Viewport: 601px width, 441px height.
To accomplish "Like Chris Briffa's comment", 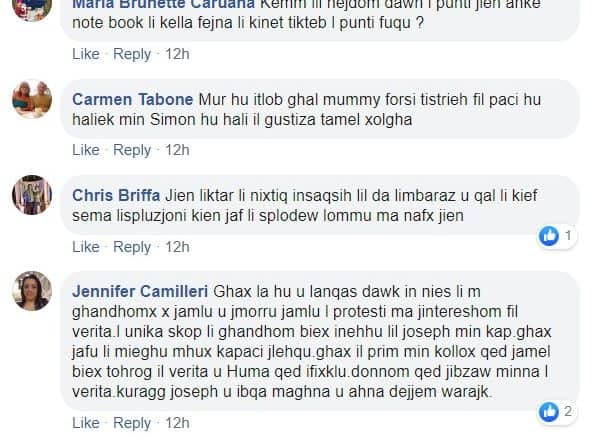I will pyautogui.click(x=86, y=246).
